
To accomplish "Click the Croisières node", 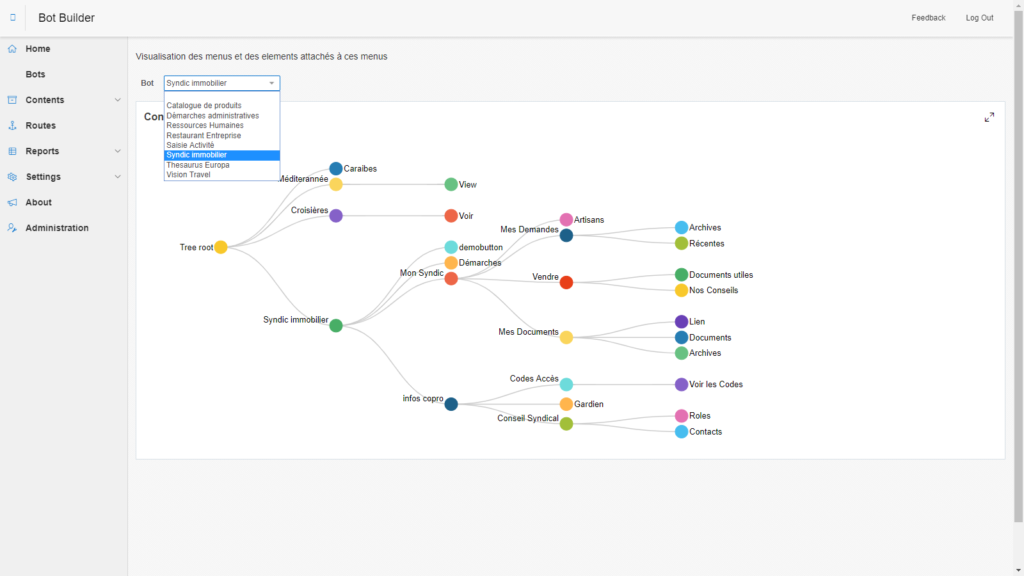I will pos(336,216).
